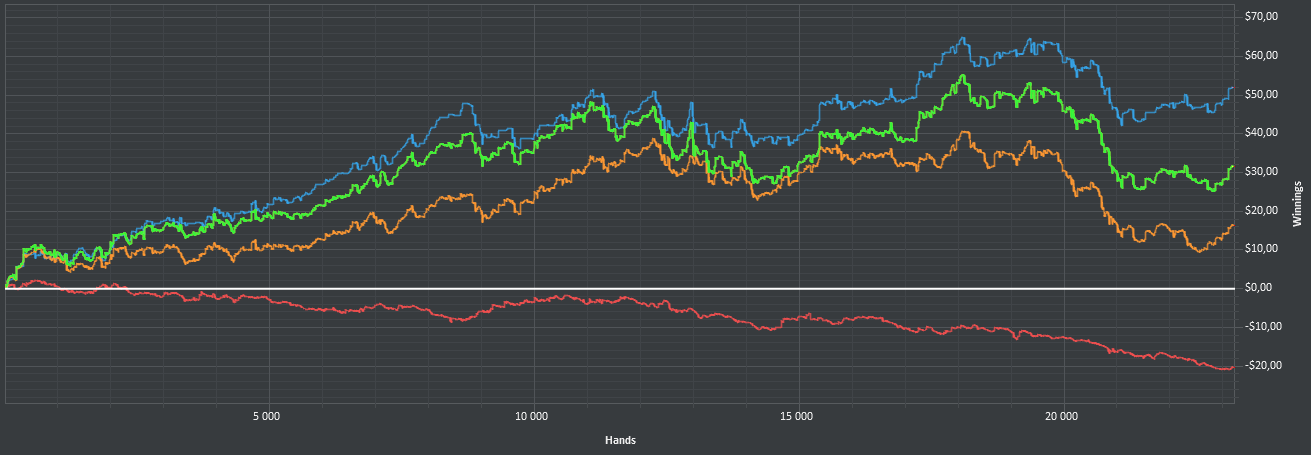Screen dimensions: 1311x455
Task: Click the $40,00 axis label
Action: coord(1261,132)
